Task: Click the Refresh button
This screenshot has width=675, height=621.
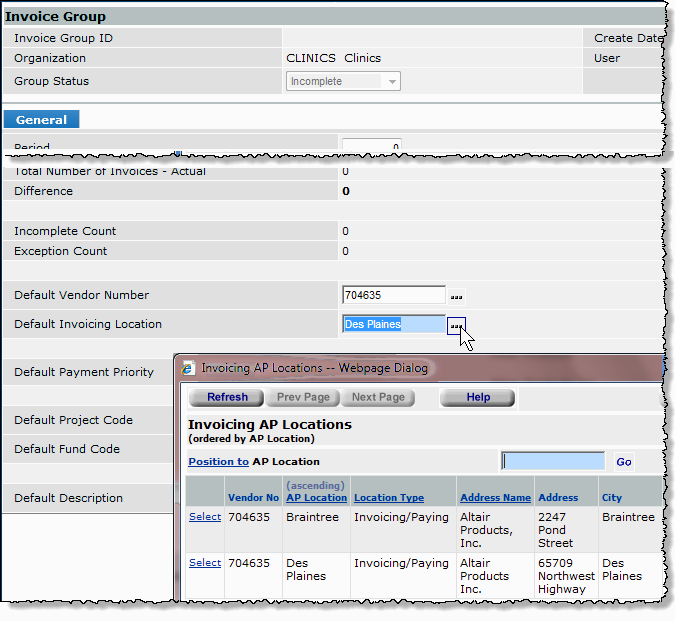Action: click(227, 397)
